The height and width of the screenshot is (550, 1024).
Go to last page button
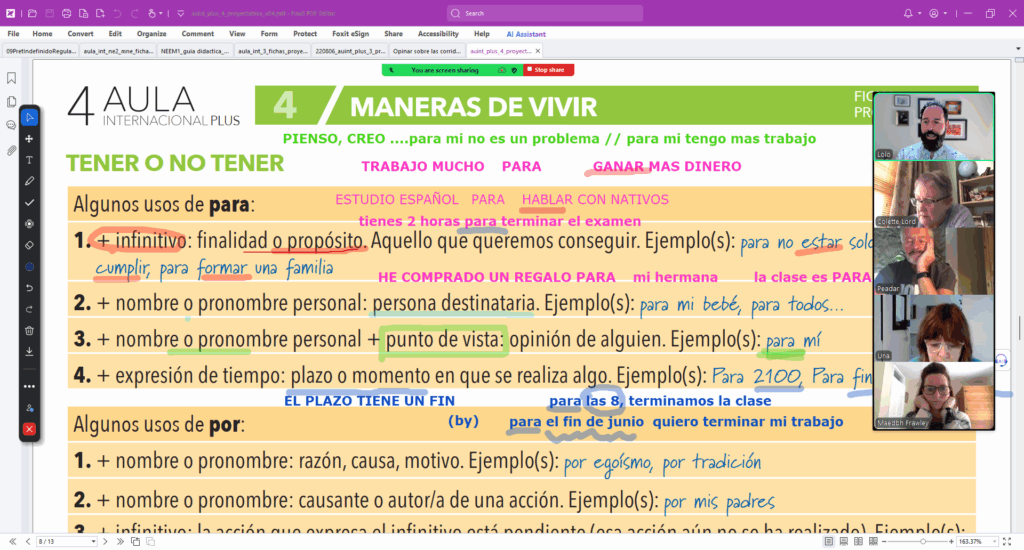point(120,542)
